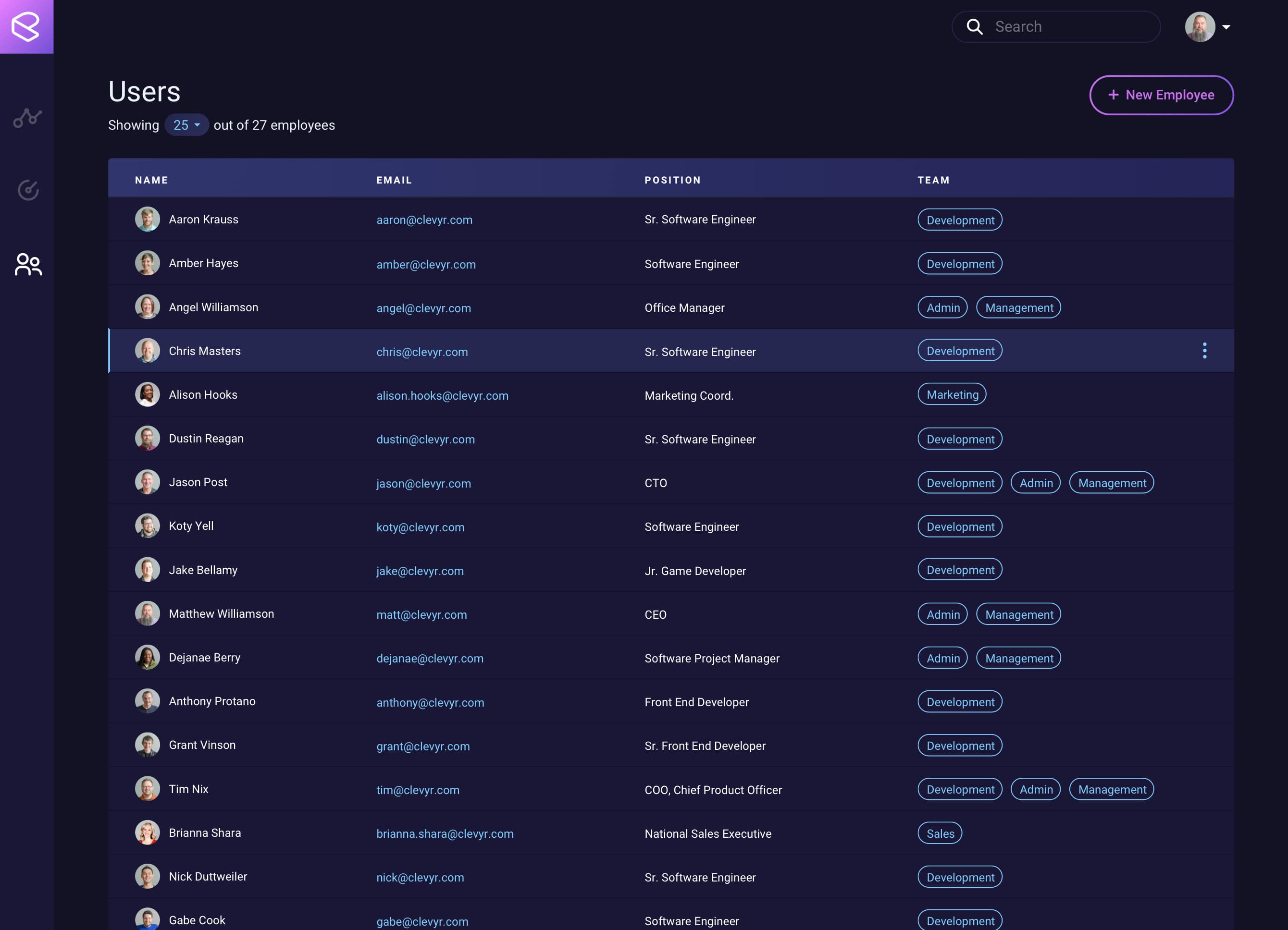Select the Management tag for Angel Williamson

point(1018,307)
